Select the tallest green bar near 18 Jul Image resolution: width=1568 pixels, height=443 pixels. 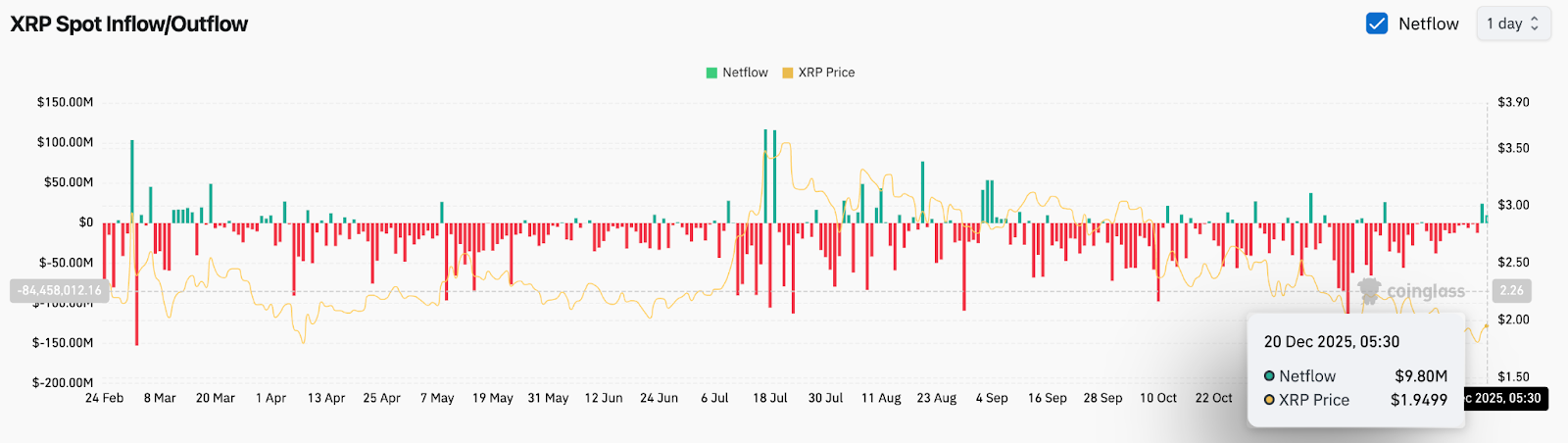point(765,176)
